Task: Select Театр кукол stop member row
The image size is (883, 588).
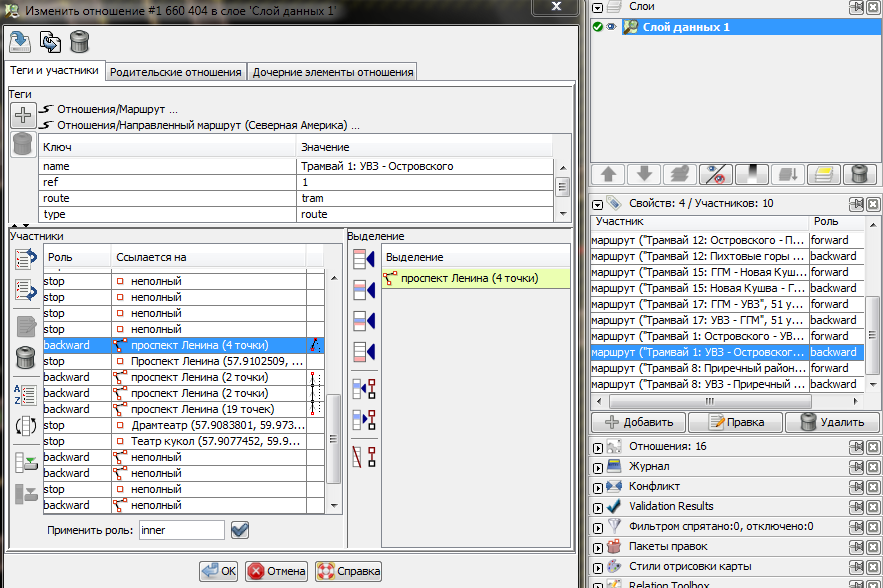Action: [x=184, y=441]
